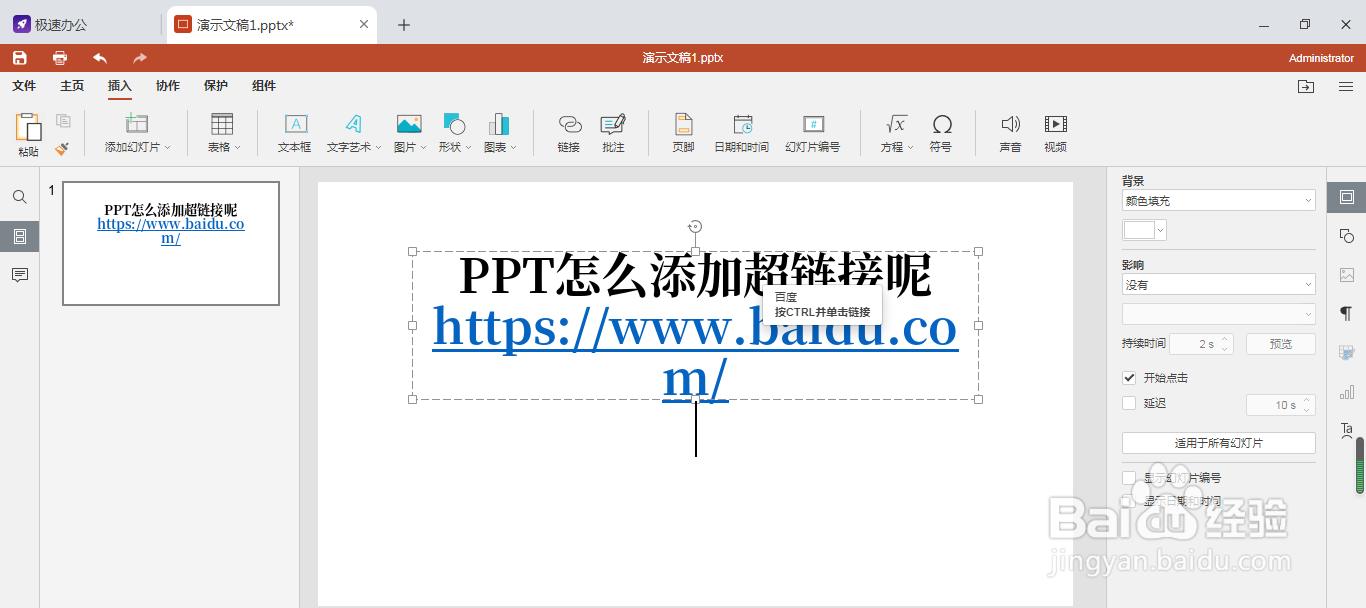Viewport: 1366px width, 608px height.
Task: Click the Comment (批注) icon
Action: (x=613, y=124)
